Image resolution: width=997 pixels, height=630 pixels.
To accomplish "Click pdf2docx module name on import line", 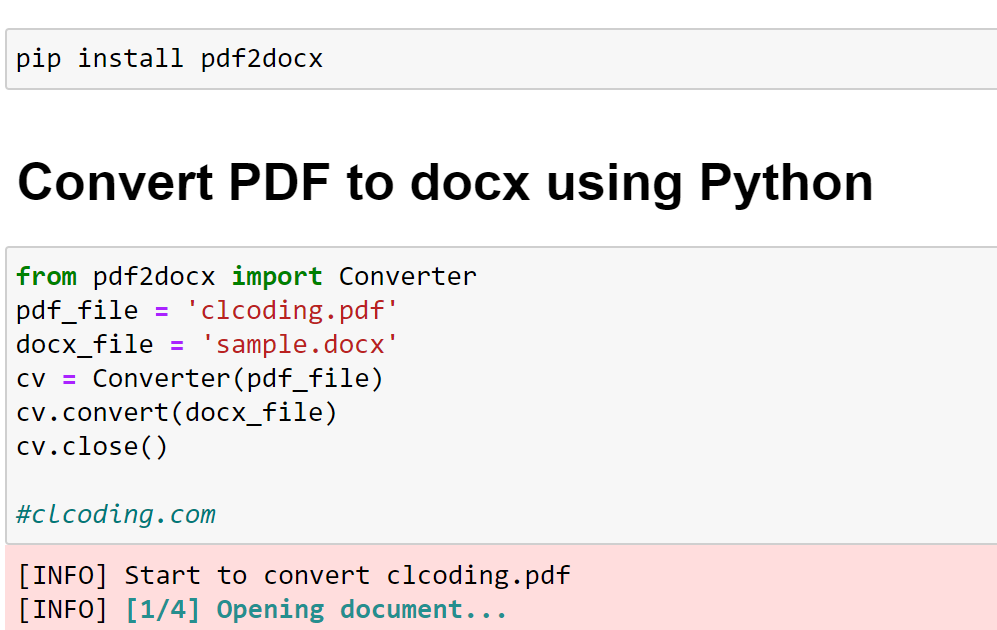I will click(x=154, y=277).
